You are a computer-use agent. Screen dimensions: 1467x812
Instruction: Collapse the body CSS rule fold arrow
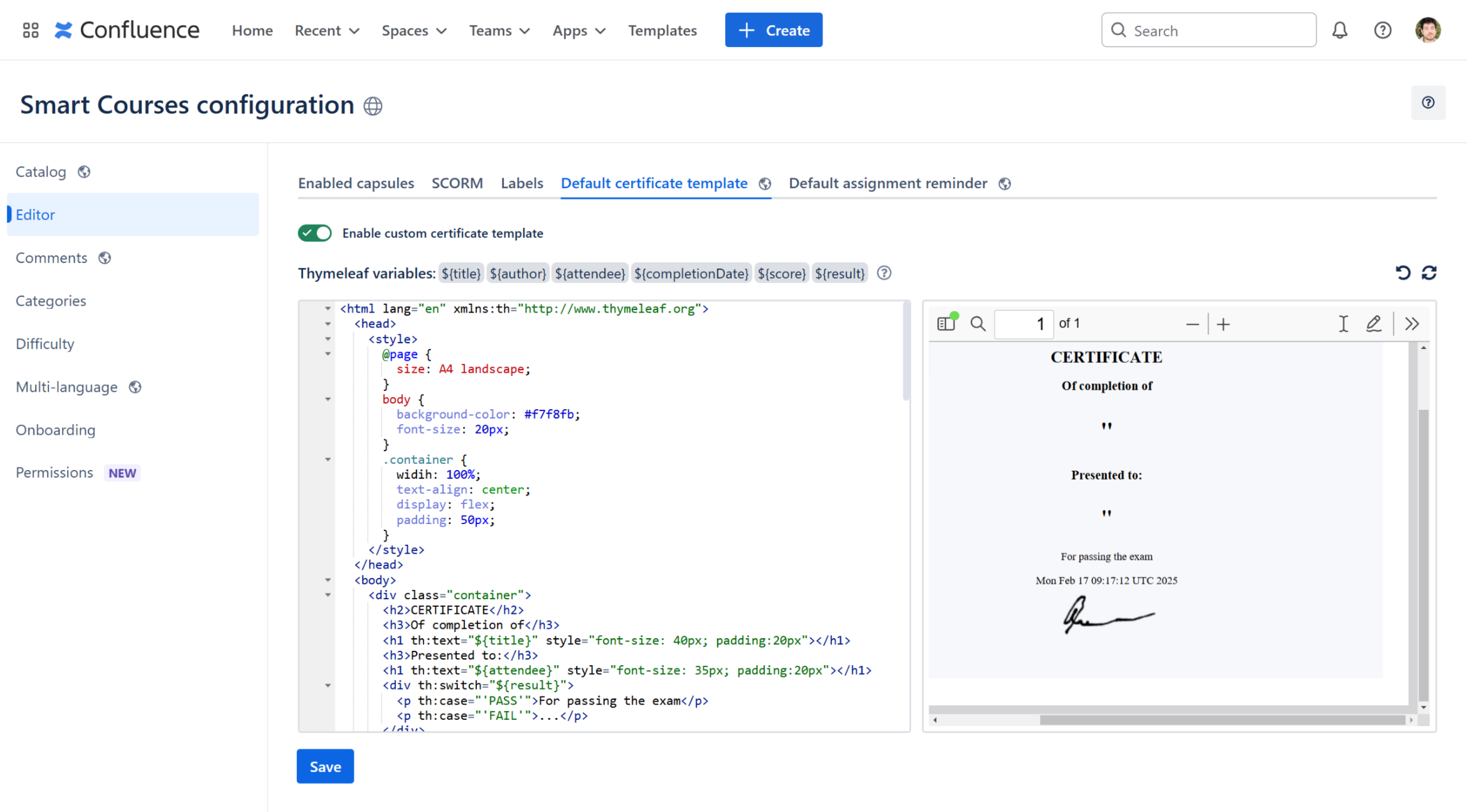(x=328, y=399)
